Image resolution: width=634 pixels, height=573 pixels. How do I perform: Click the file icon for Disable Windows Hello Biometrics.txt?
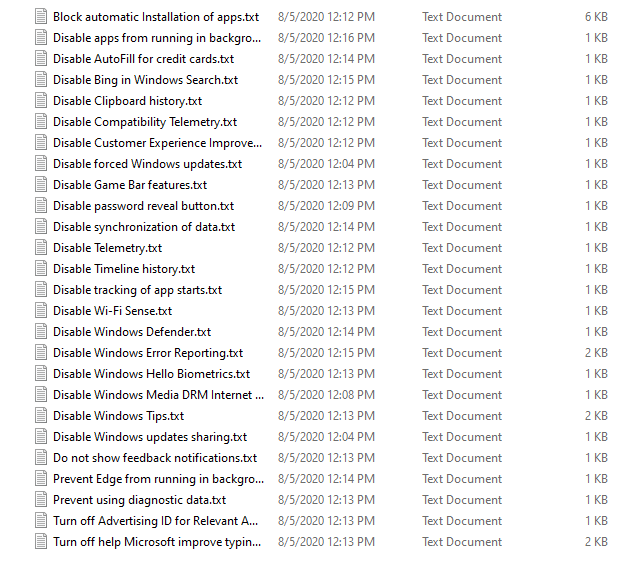41,374
